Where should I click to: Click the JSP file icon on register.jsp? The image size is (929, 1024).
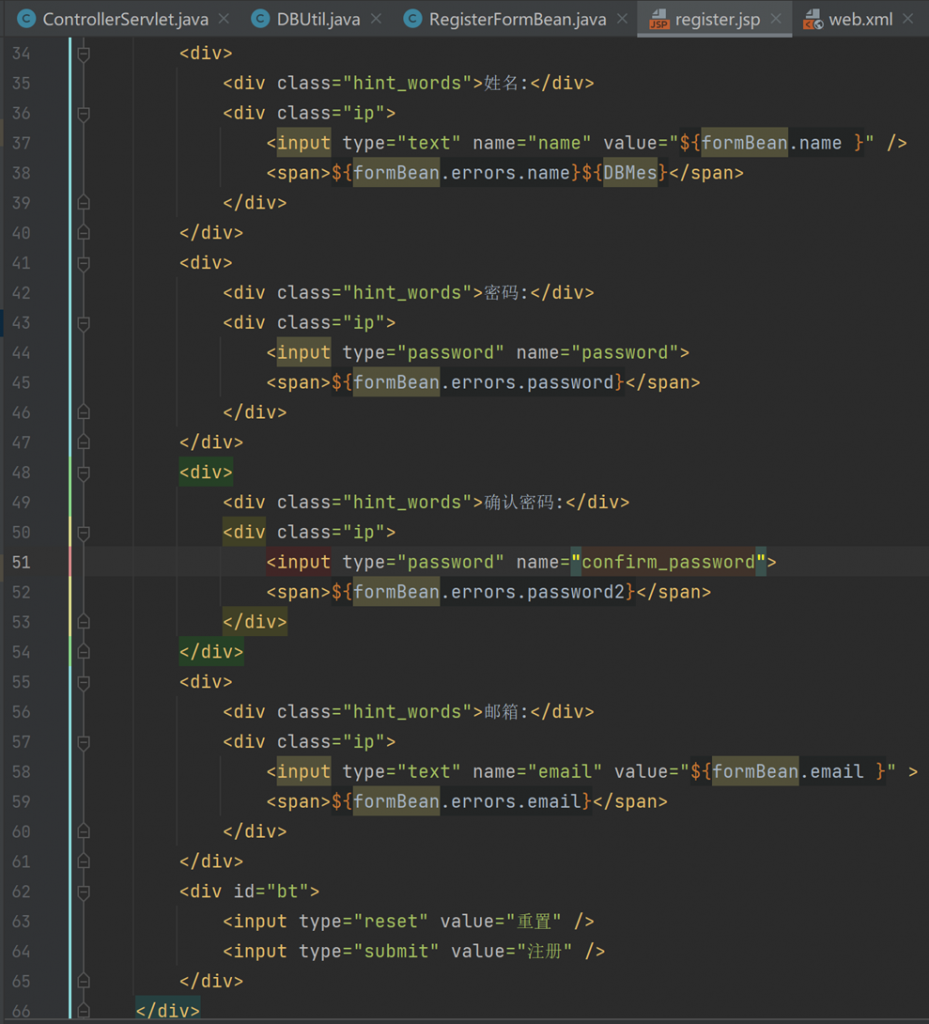coord(659,20)
